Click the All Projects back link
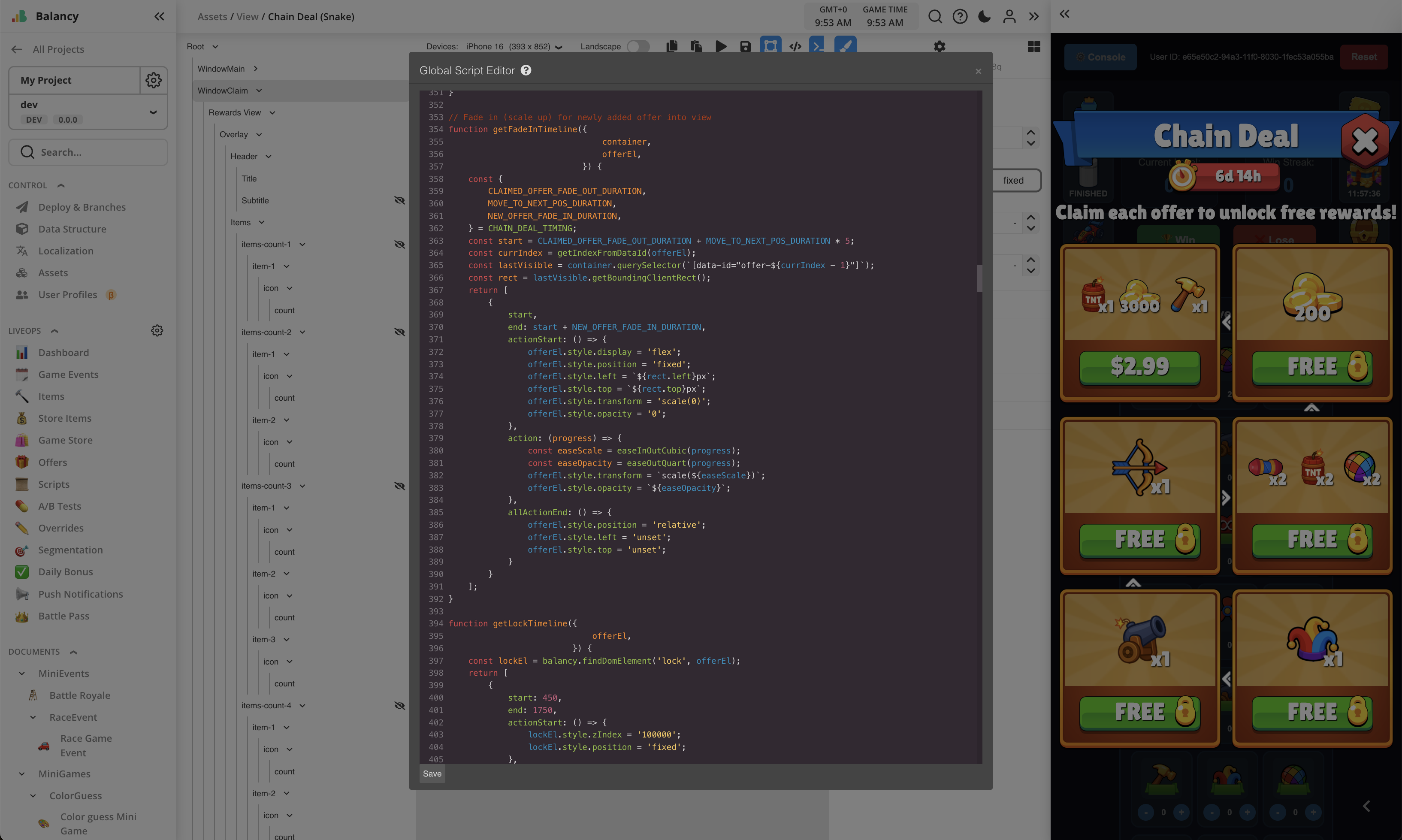Image resolution: width=1402 pixels, height=840 pixels. coord(58,49)
